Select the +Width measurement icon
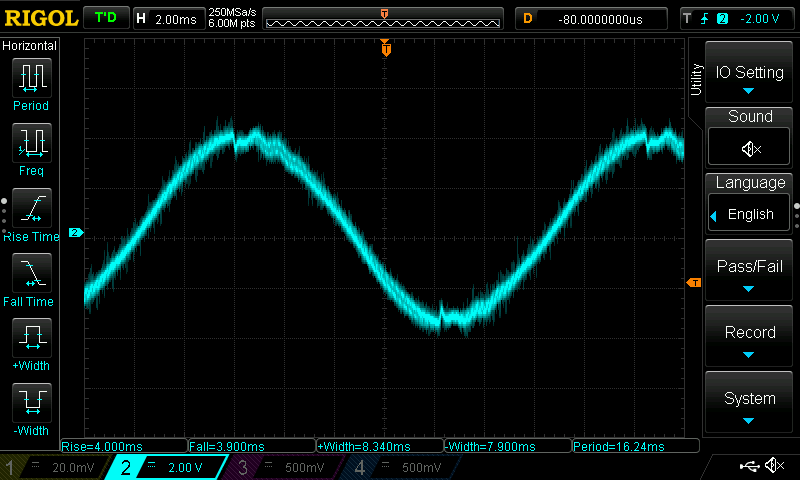The height and width of the screenshot is (480, 800). [x=31, y=338]
